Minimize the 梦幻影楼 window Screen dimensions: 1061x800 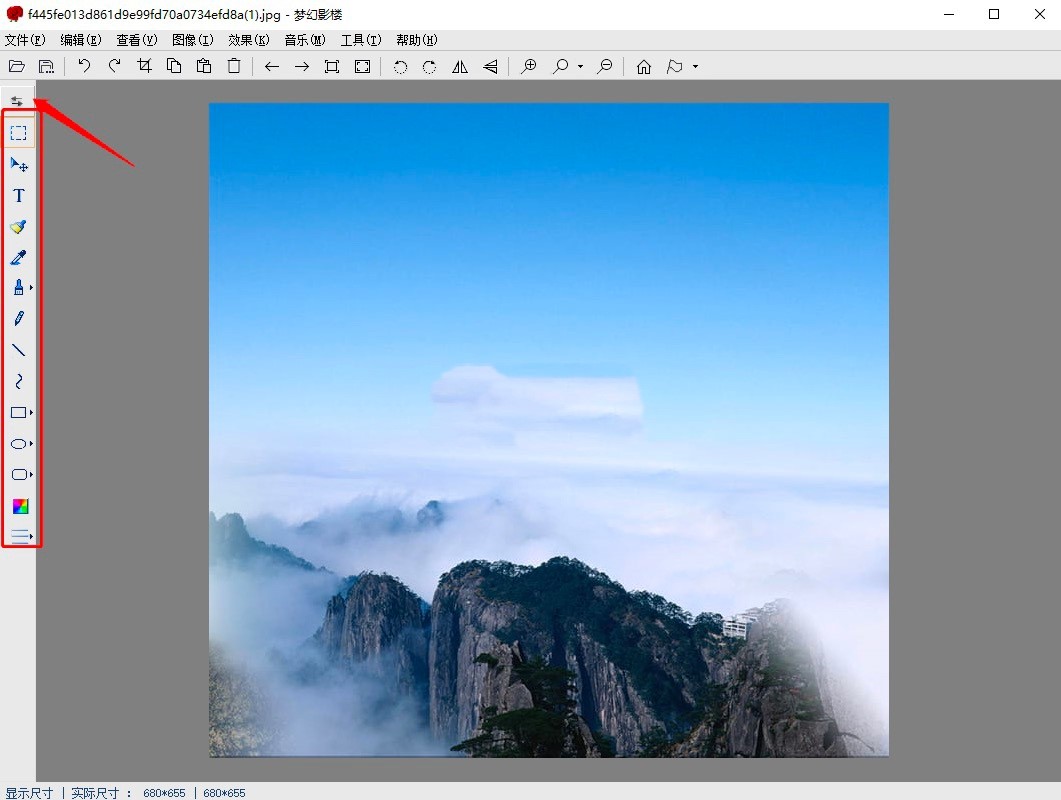point(949,14)
